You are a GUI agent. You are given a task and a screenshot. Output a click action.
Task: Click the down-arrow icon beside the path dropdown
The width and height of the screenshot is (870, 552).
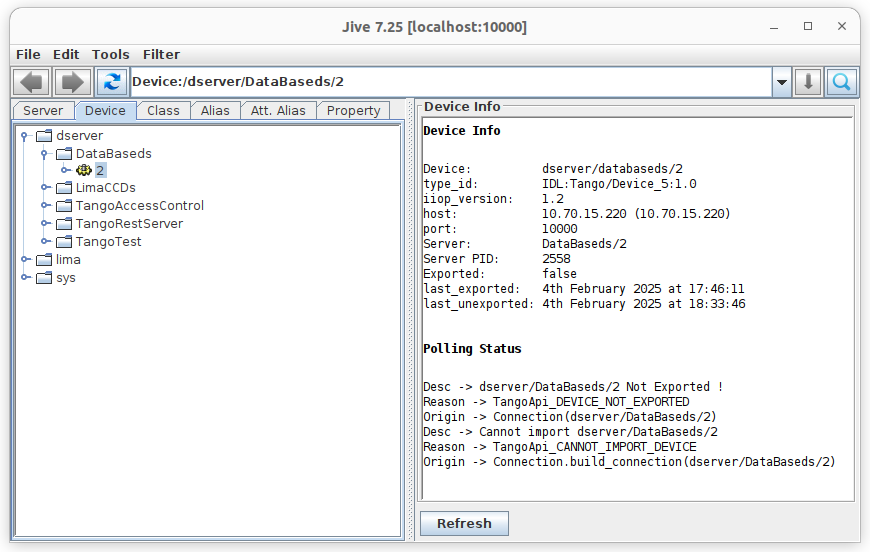(x=808, y=82)
